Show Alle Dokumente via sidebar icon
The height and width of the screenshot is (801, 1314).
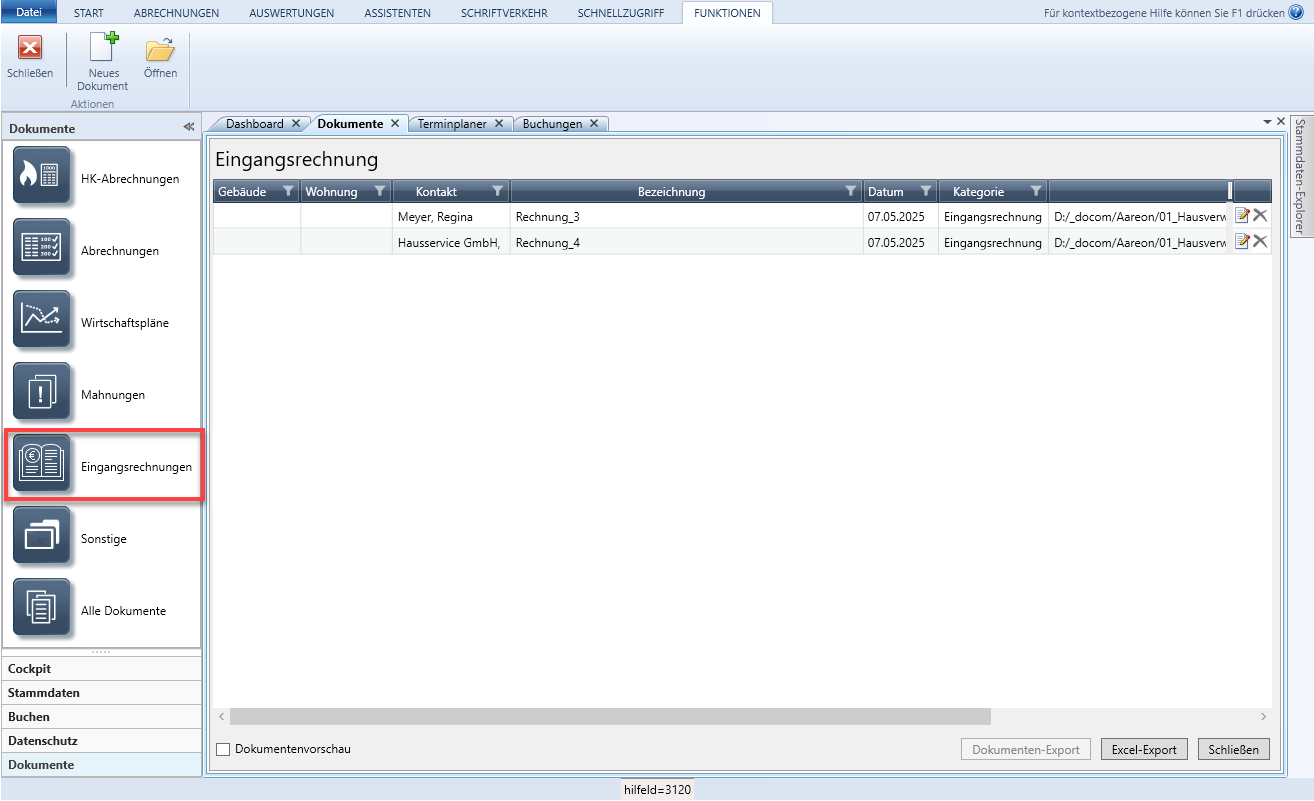pyautogui.click(x=42, y=607)
